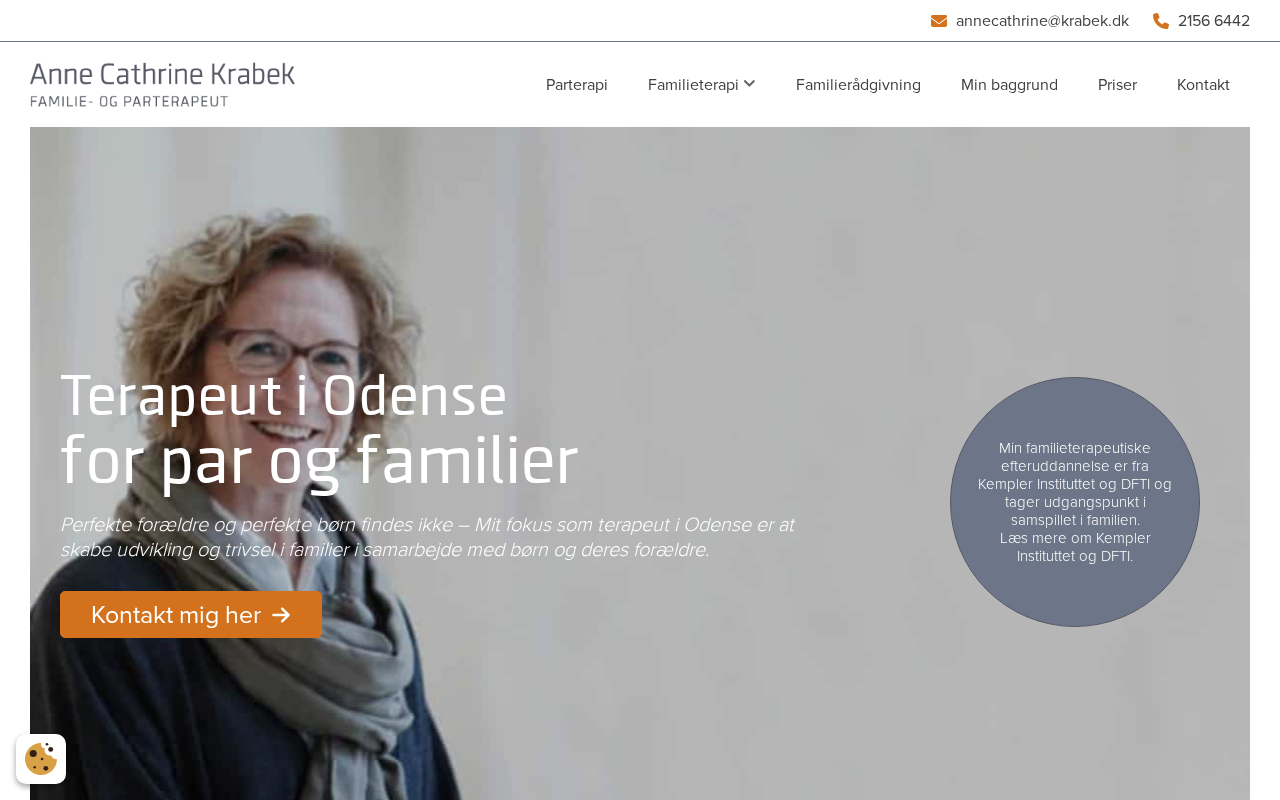This screenshot has width=1280, height=800.
Task: Open Familierådgivning in the navigation
Action: [858, 85]
